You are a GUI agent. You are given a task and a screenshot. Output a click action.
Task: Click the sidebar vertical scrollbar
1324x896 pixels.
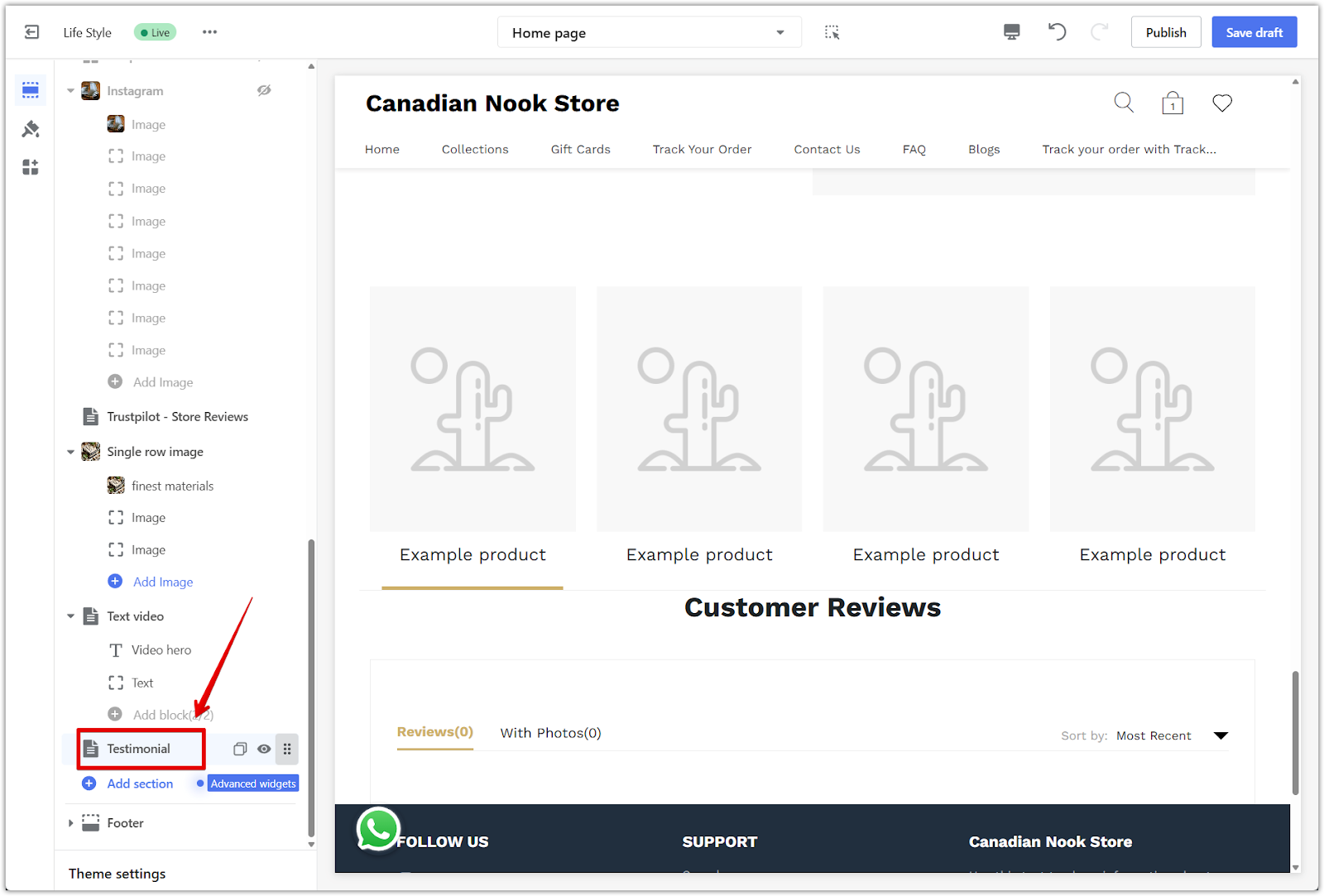click(x=311, y=687)
